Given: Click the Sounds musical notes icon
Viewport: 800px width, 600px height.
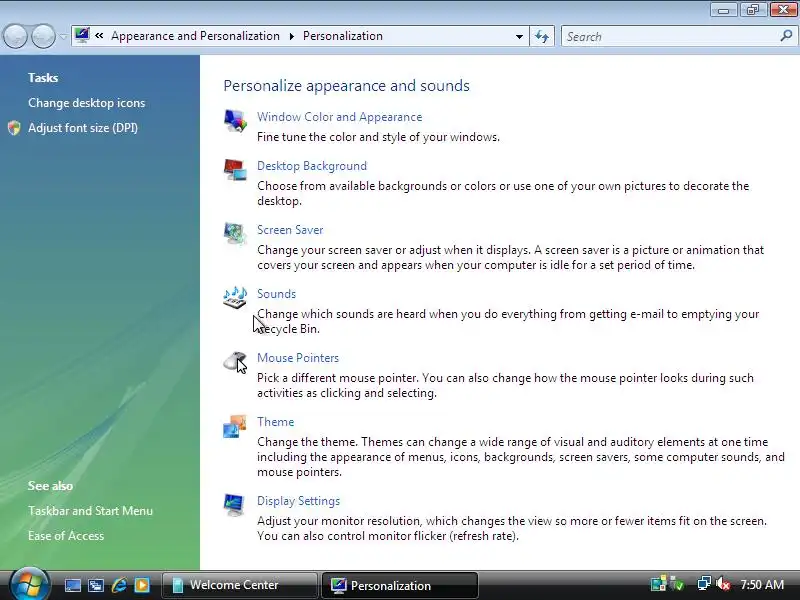Looking at the screenshot, I should point(235,297).
